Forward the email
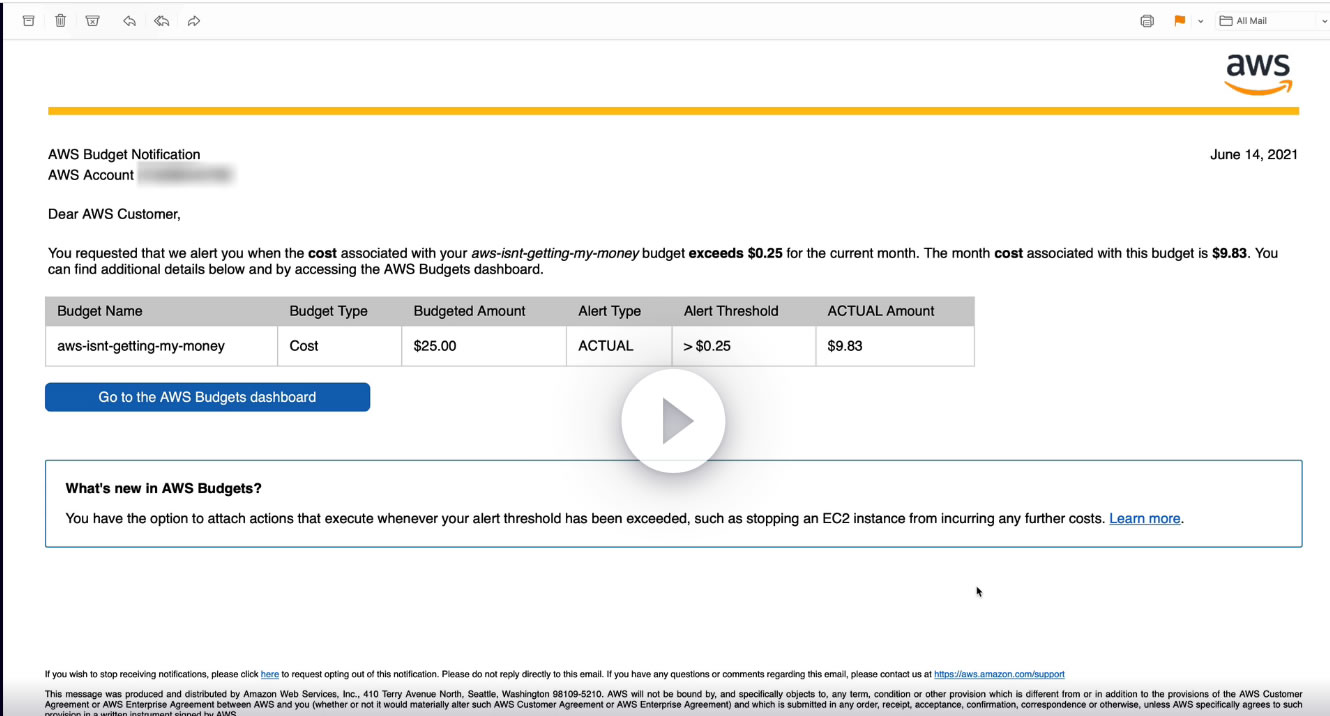Image resolution: width=1330 pixels, height=716 pixels. point(194,20)
